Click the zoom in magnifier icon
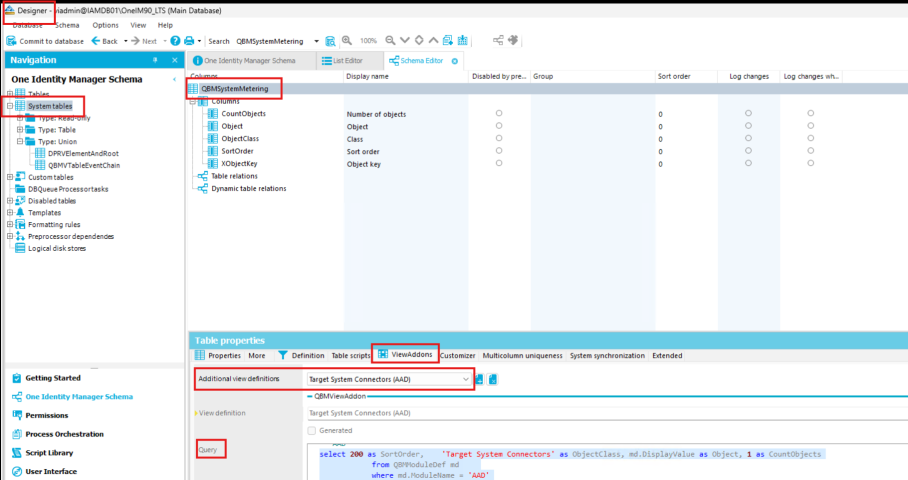The width and height of the screenshot is (908, 480). 347,41
